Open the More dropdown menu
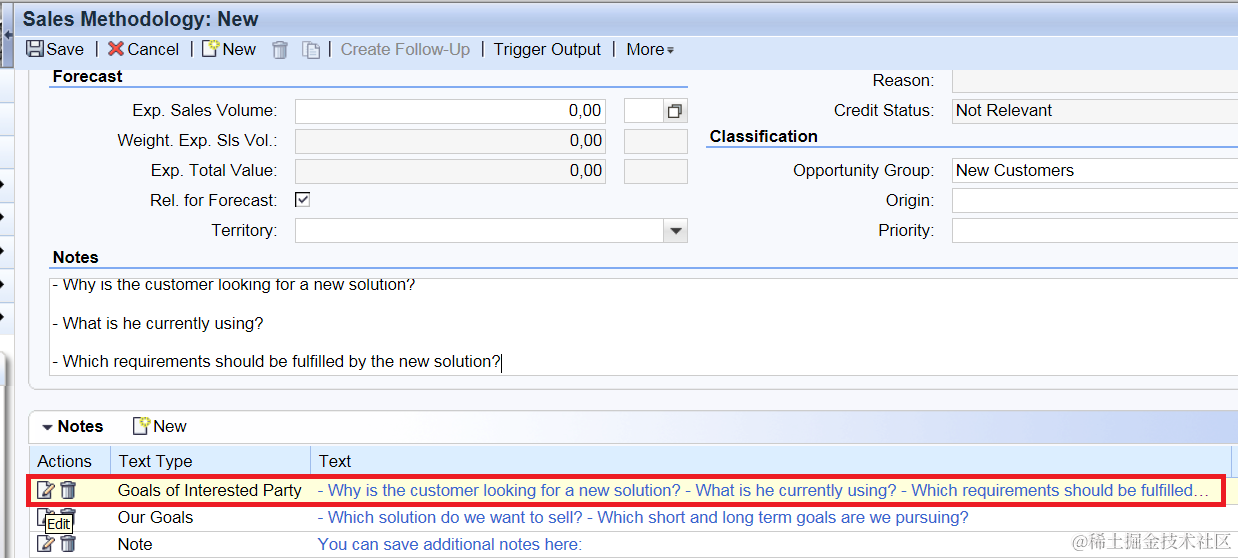Viewport: 1238px width, 558px height. pyautogui.click(x=650, y=49)
